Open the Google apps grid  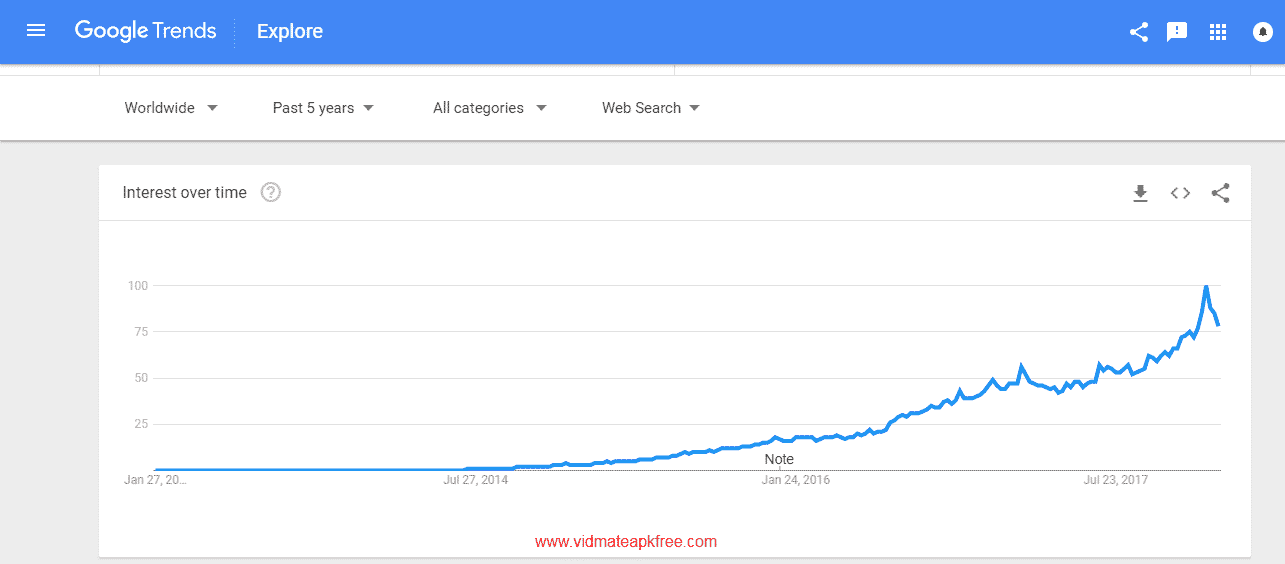[1217, 32]
